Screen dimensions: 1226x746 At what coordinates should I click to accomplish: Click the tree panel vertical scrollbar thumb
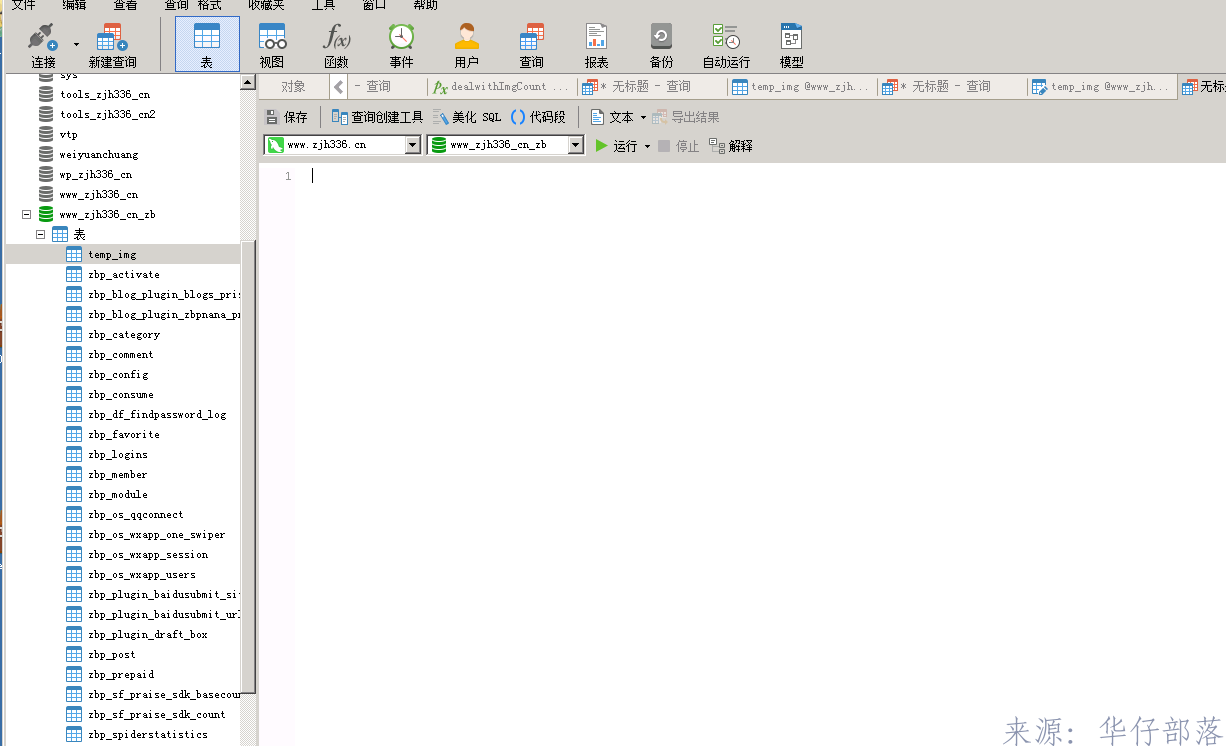pyautogui.click(x=248, y=467)
